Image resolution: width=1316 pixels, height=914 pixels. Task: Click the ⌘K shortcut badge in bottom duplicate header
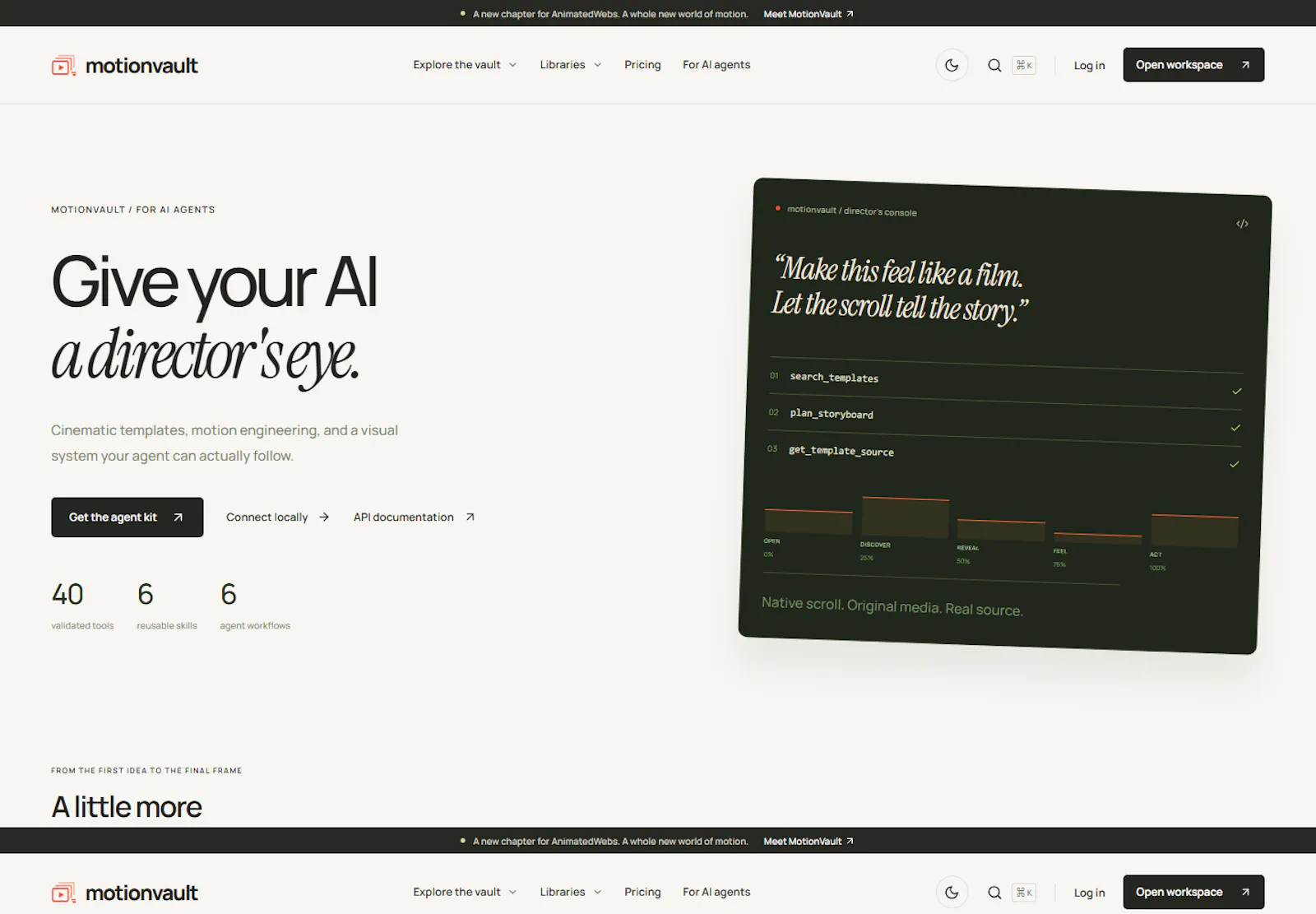[x=1024, y=893]
